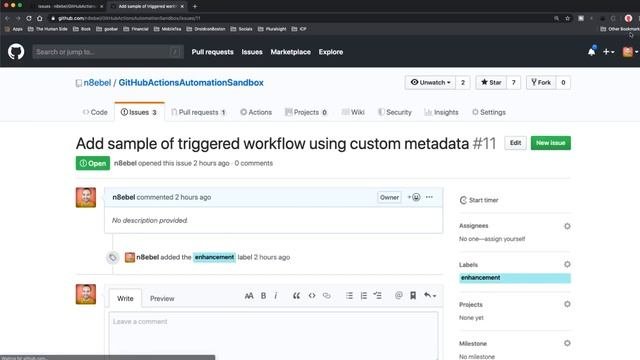Expand the plus create-new menu
The height and width of the screenshot is (360, 640).
pyautogui.click(x=608, y=52)
